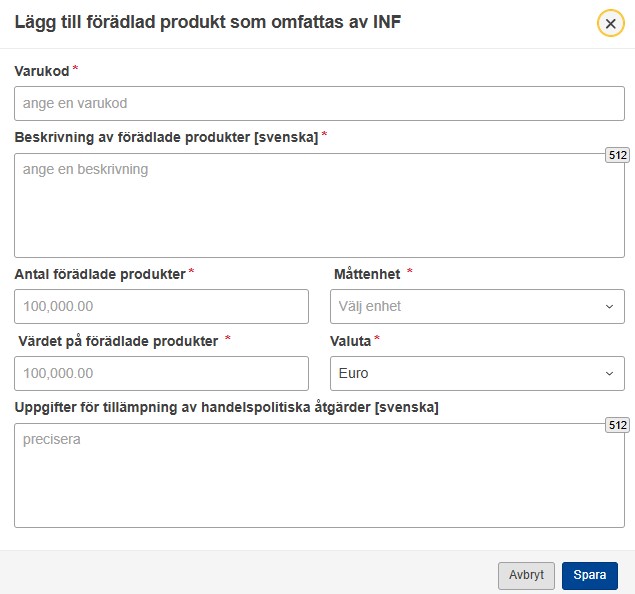Click the 512 character counter on Beskrivning
The height and width of the screenshot is (594, 635).
click(617, 155)
